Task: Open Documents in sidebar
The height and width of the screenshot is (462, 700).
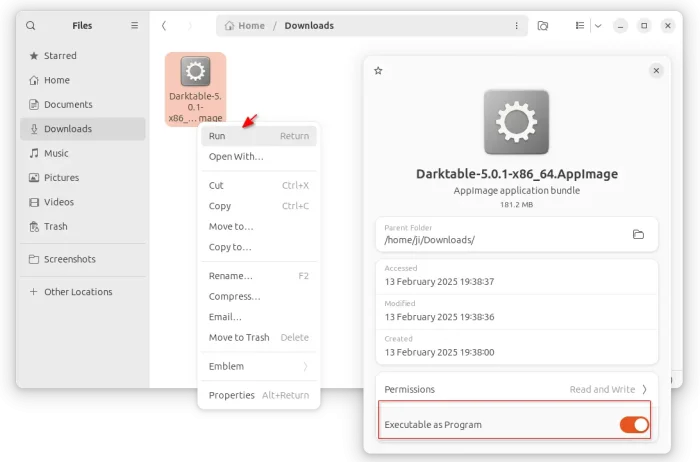Action: [83, 104]
